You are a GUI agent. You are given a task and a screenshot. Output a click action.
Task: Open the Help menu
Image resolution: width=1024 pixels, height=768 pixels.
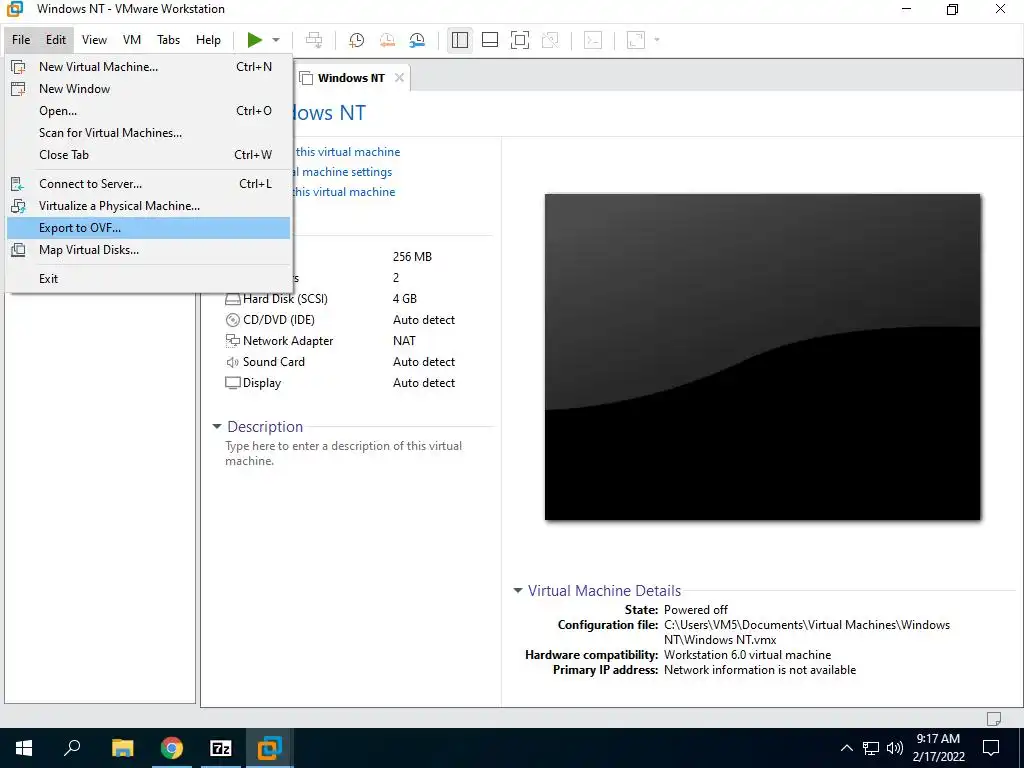point(208,40)
